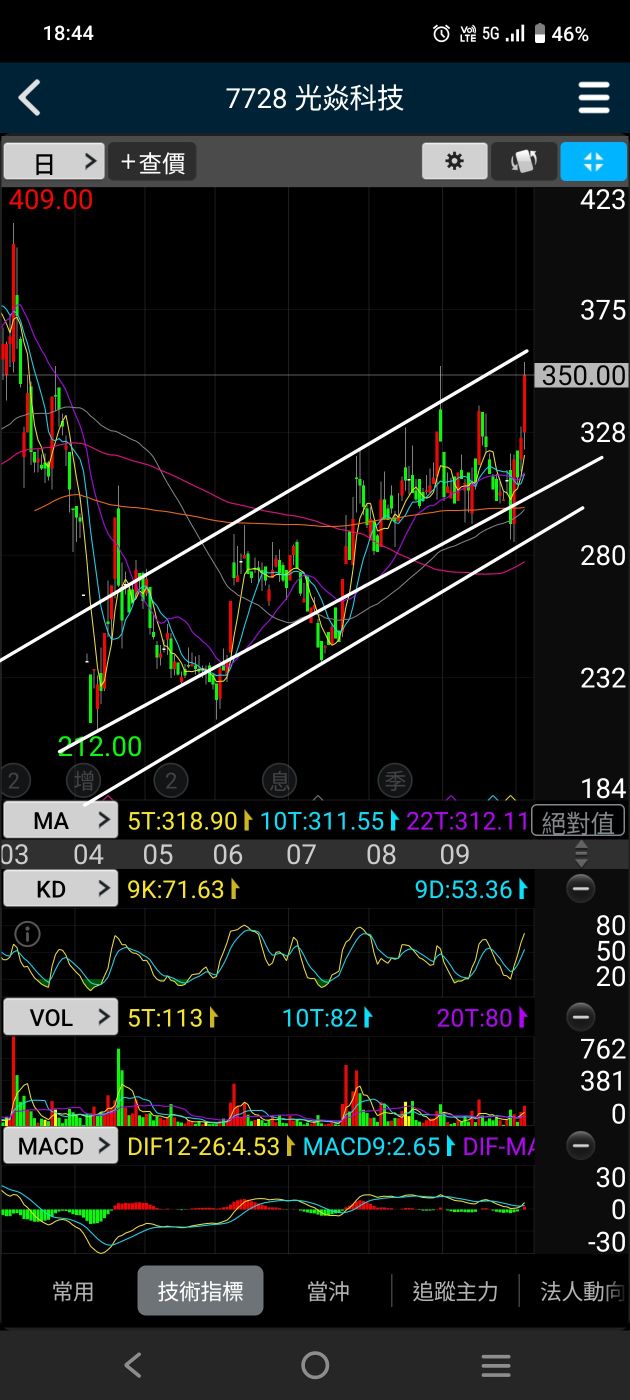Image resolution: width=630 pixels, height=1400 pixels.
Task: Open the VOL indicator selector
Action: (x=61, y=1018)
